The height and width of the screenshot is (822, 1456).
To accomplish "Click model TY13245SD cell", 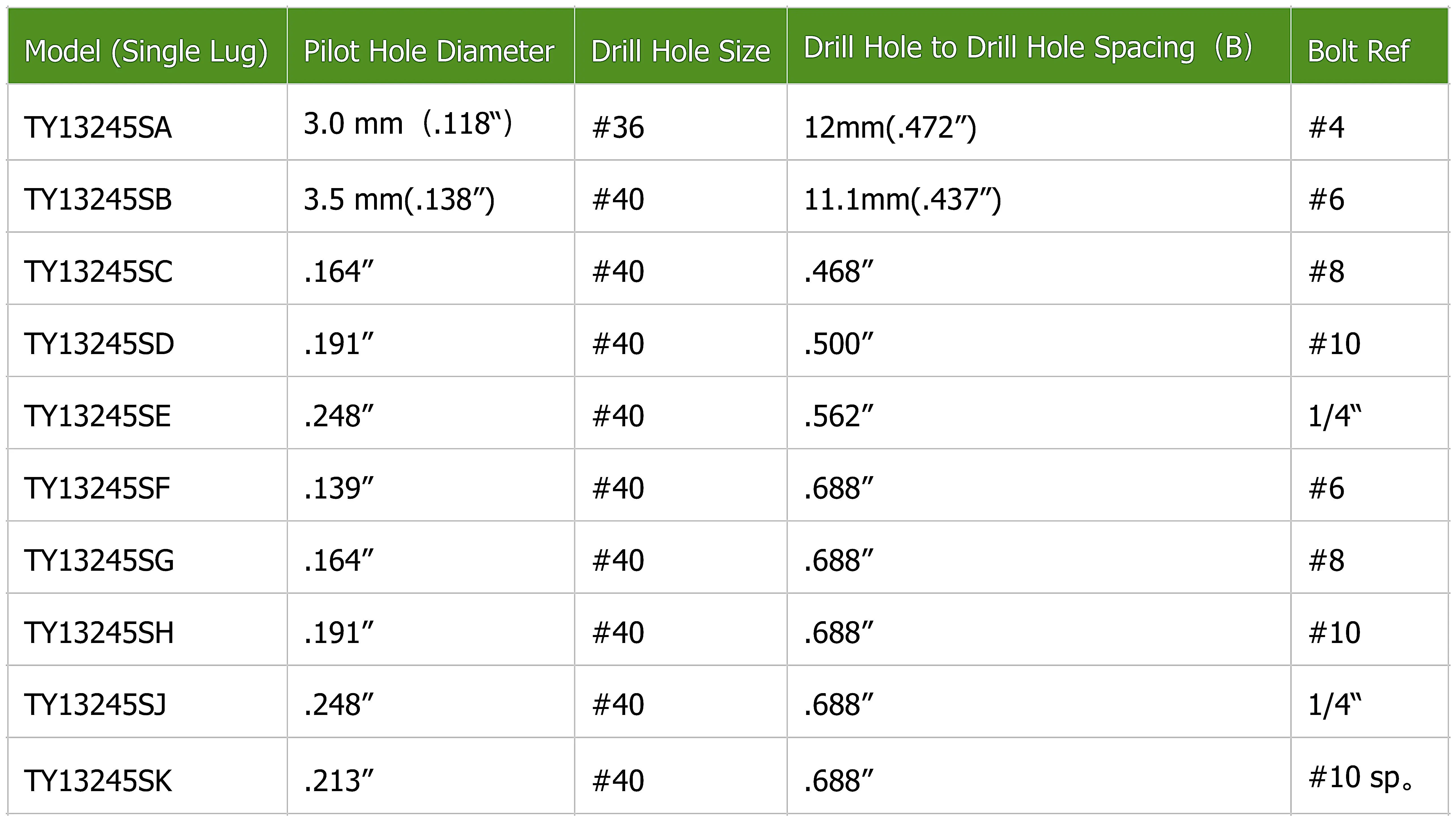I will click(x=98, y=344).
